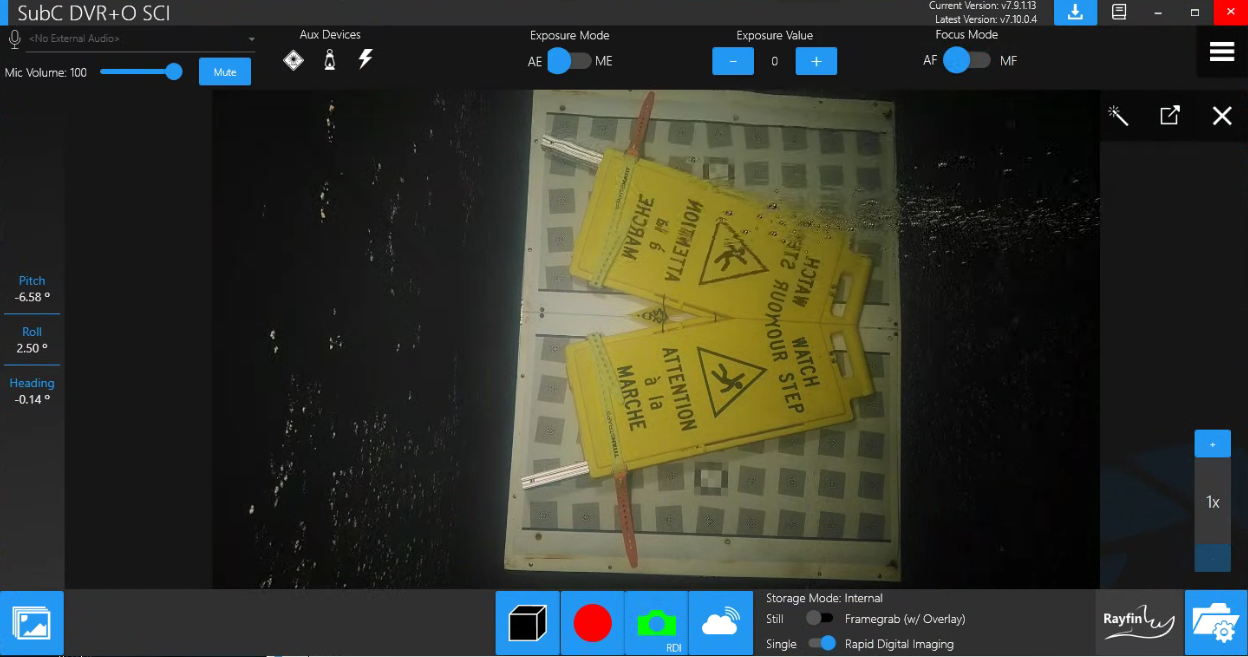This screenshot has width=1248, height=657.
Task: Click the Mic Volume slider handle
Action: point(174,72)
